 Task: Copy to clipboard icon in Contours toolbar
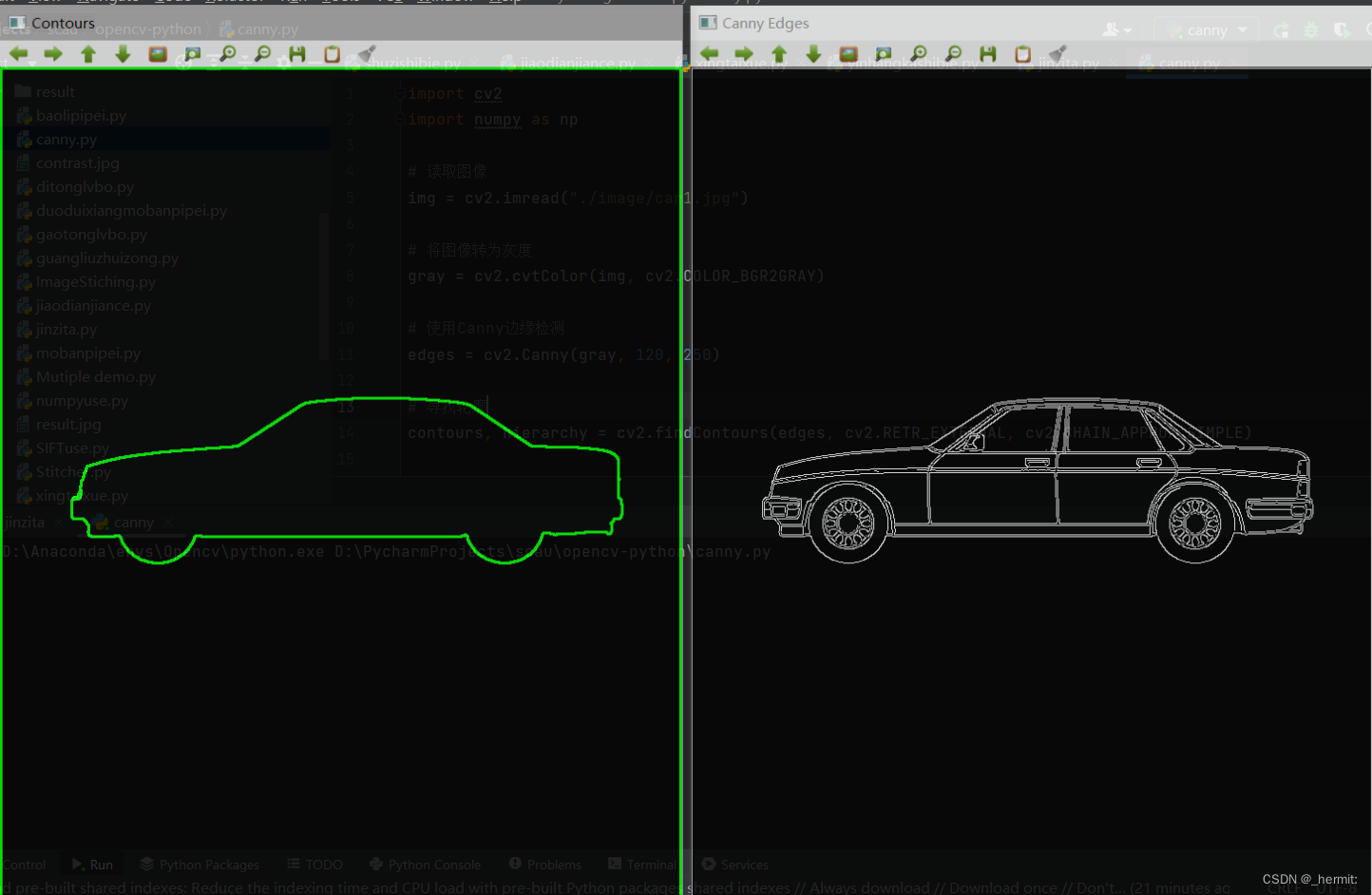coord(332,54)
